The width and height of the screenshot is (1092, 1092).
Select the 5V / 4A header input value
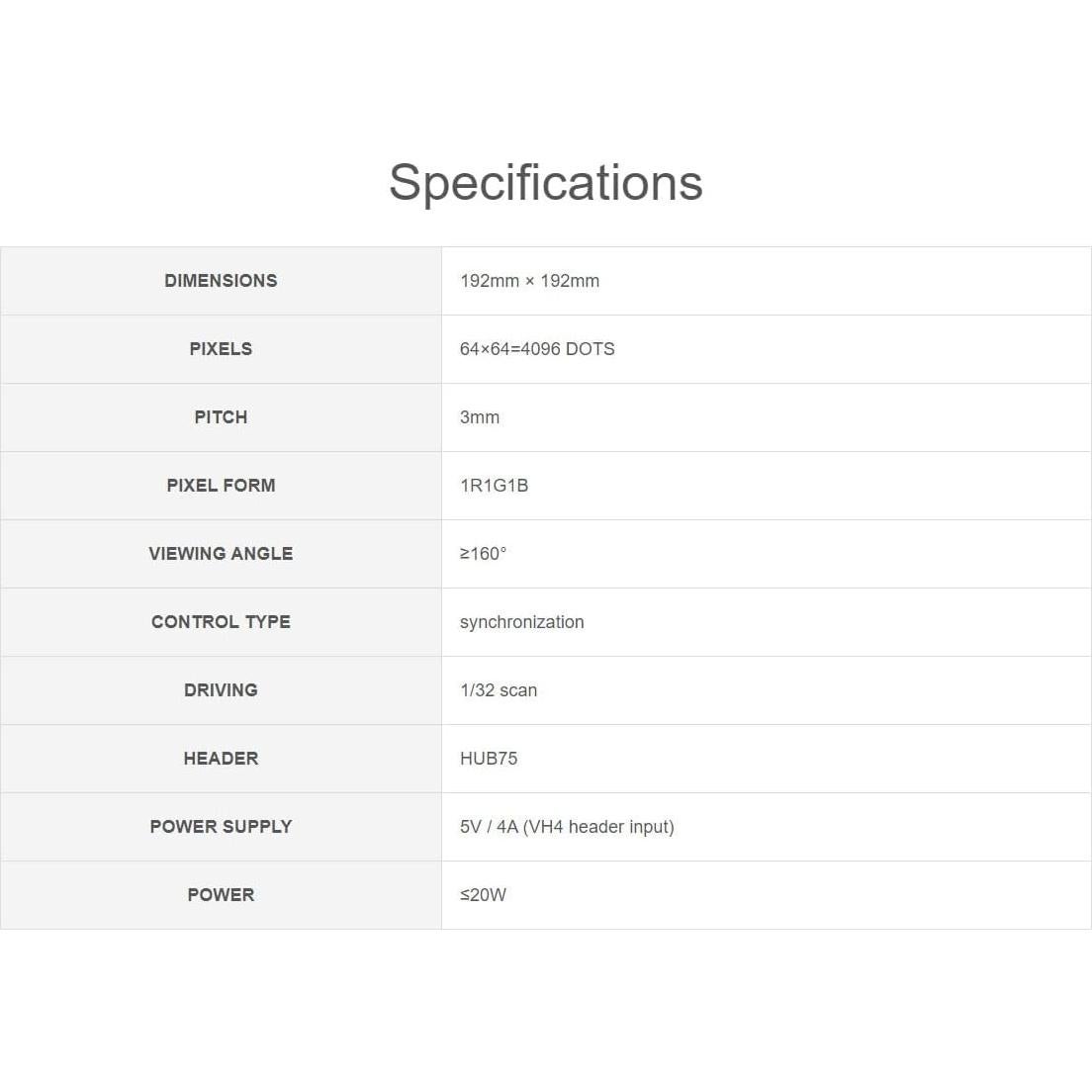pos(567,827)
